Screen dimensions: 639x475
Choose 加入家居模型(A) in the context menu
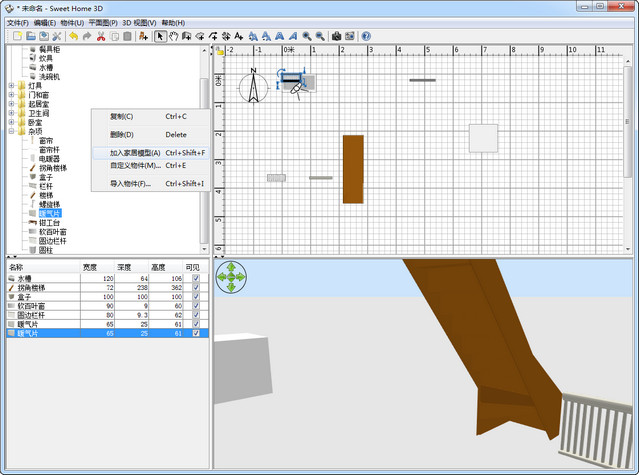coord(150,153)
